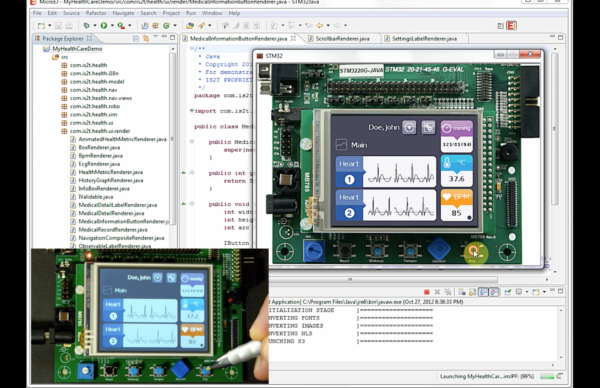Toggle Link with Editor in Package Explorer
This screenshot has height=388, width=600.
[146, 38]
